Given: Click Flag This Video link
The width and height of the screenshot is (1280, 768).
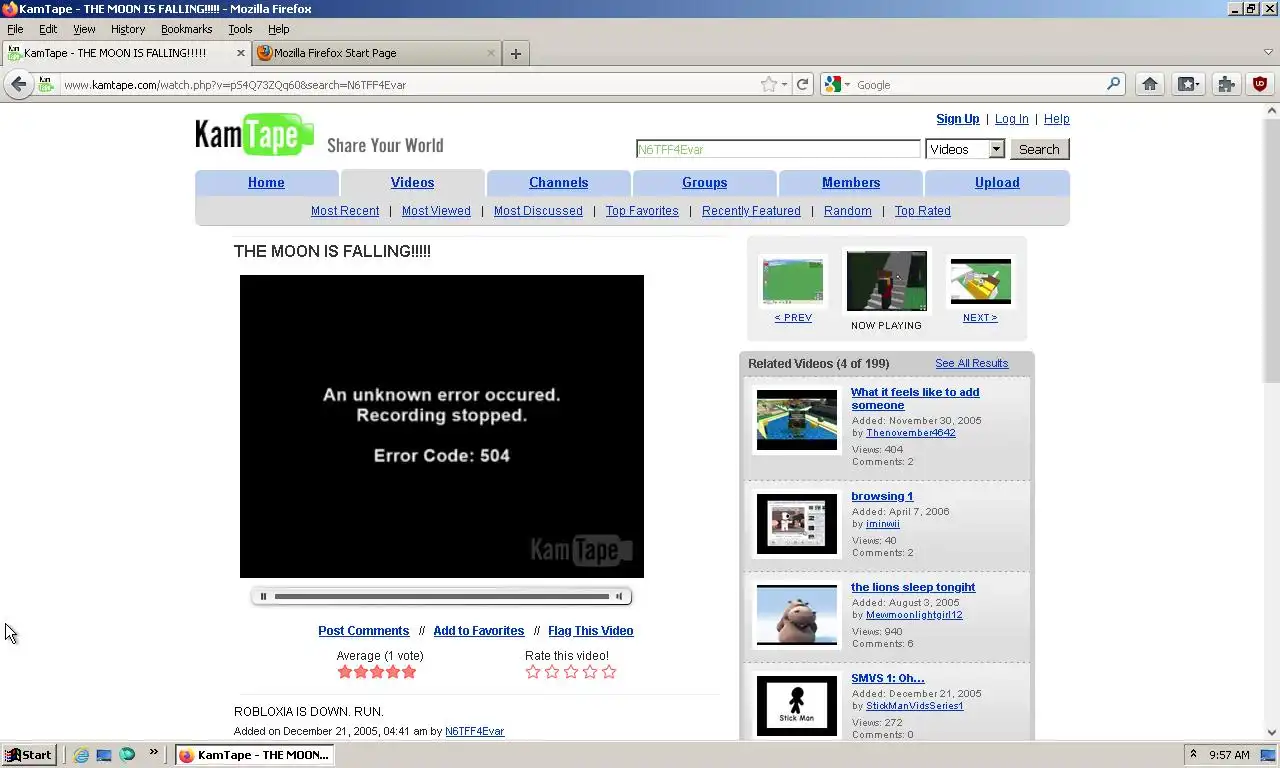Looking at the screenshot, I should point(590,631).
